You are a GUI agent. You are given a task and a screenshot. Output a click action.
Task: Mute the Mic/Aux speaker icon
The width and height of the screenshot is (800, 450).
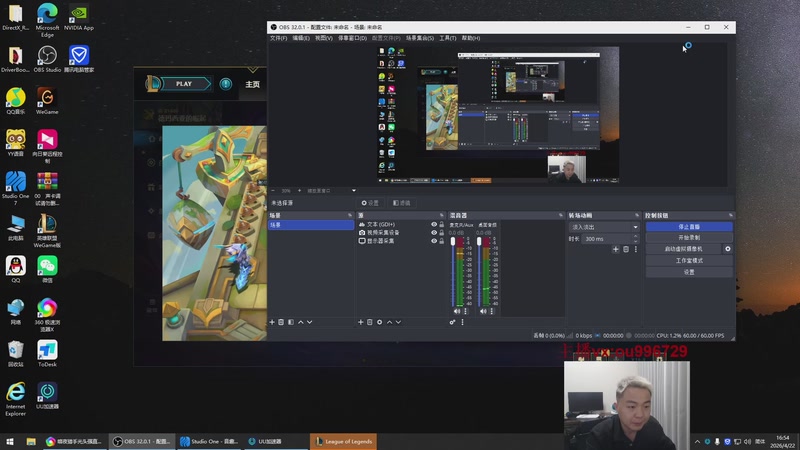457,311
